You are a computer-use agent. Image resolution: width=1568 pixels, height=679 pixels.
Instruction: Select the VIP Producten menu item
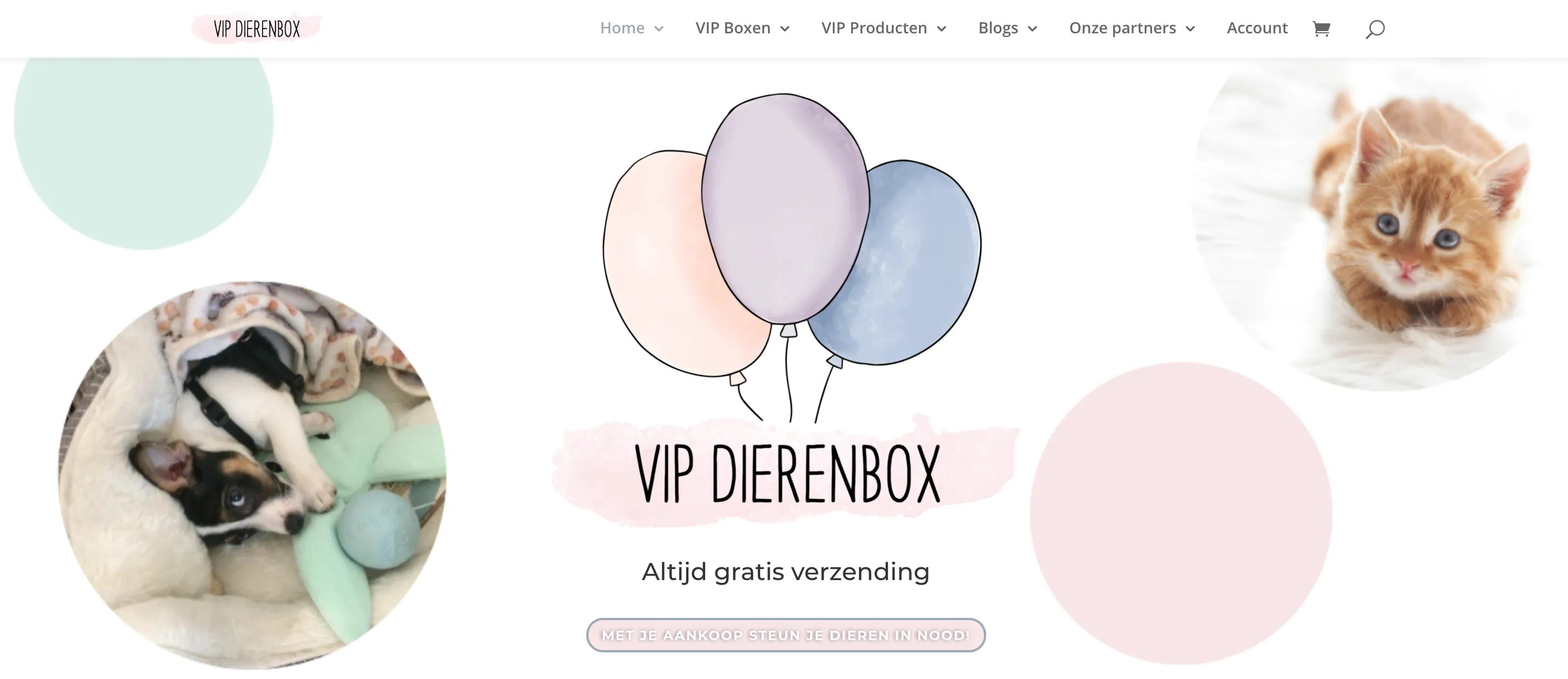873,28
